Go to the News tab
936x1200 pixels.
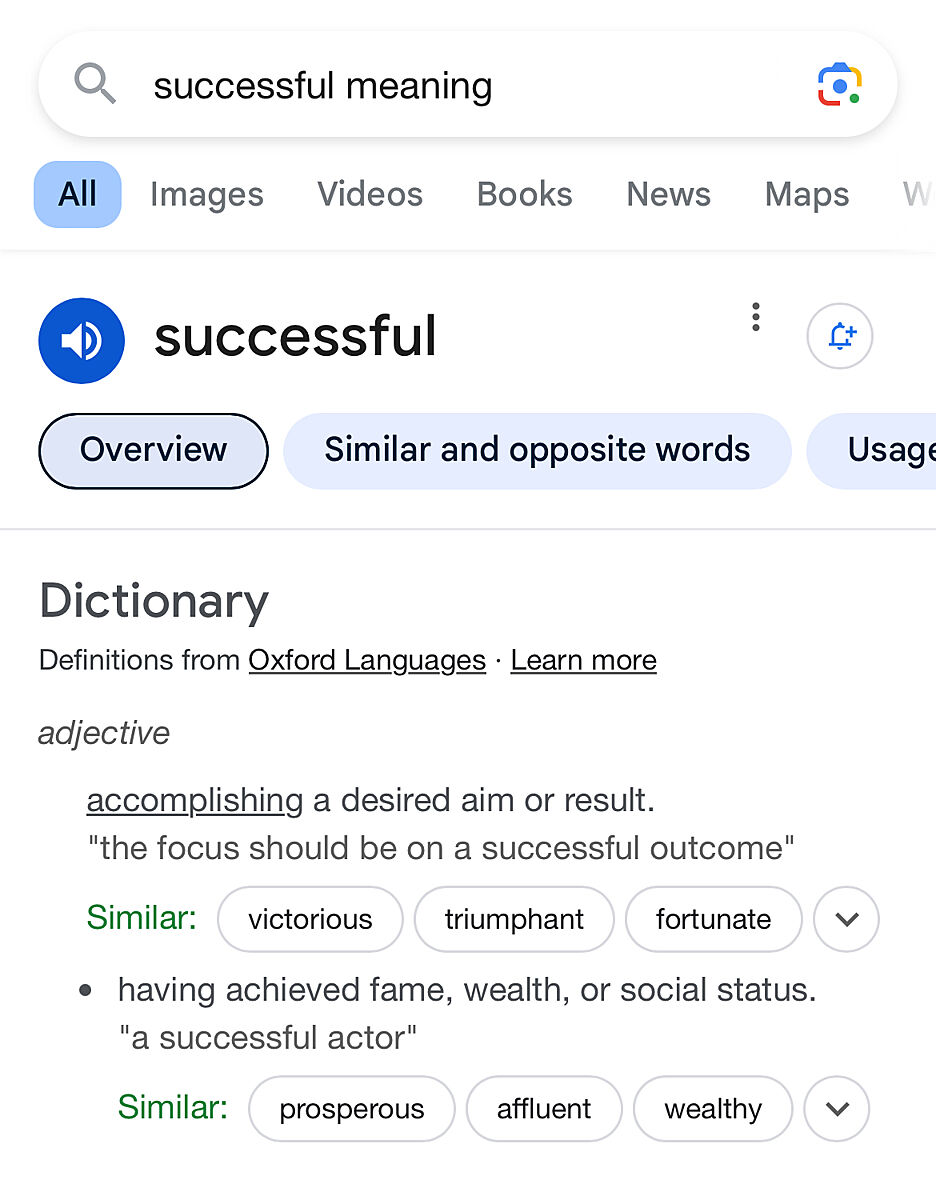(x=668, y=194)
